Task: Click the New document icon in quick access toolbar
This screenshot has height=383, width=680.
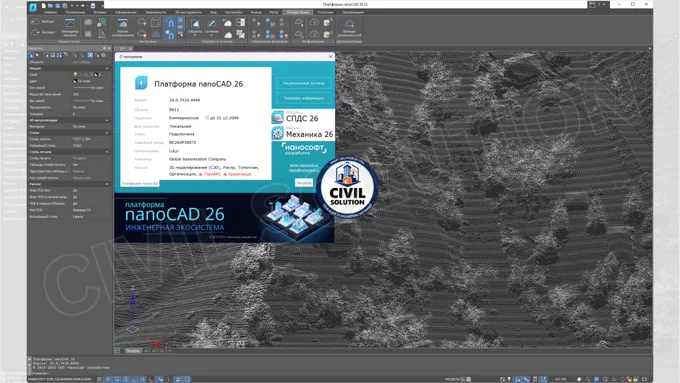Action: click(x=43, y=6)
